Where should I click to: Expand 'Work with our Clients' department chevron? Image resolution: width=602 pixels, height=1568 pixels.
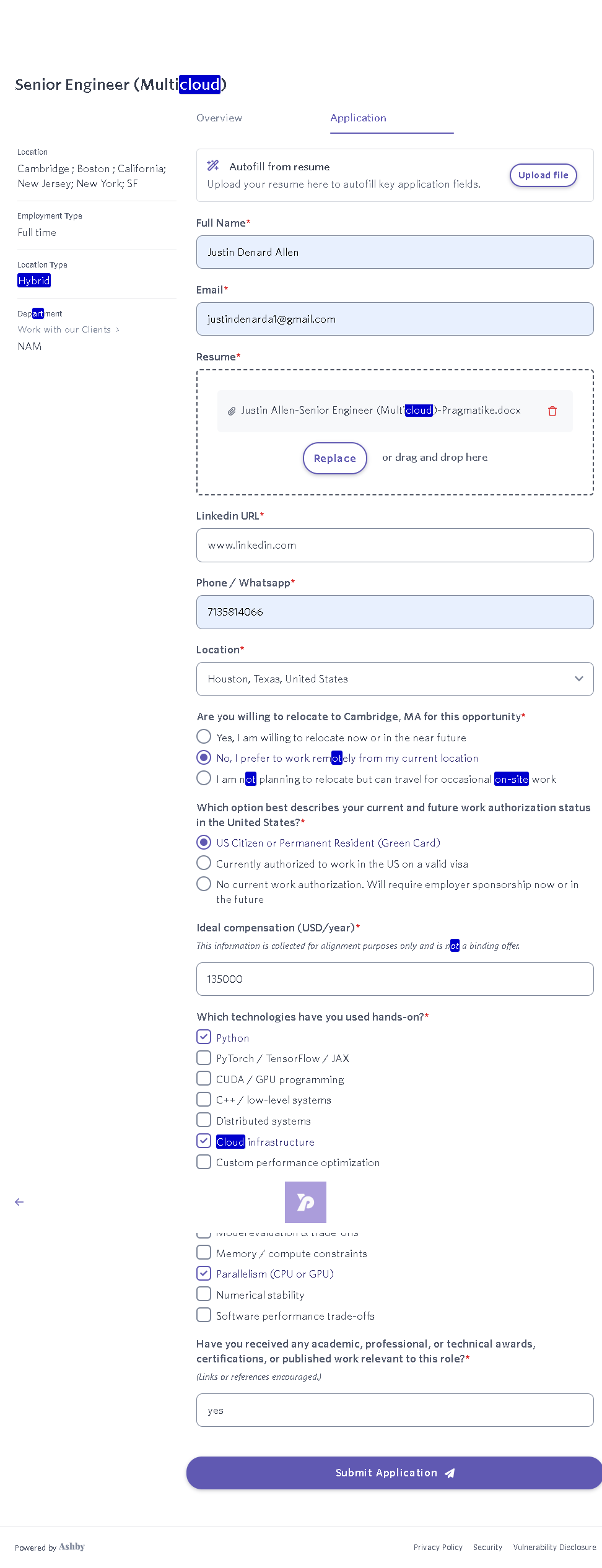pyautogui.click(x=118, y=330)
